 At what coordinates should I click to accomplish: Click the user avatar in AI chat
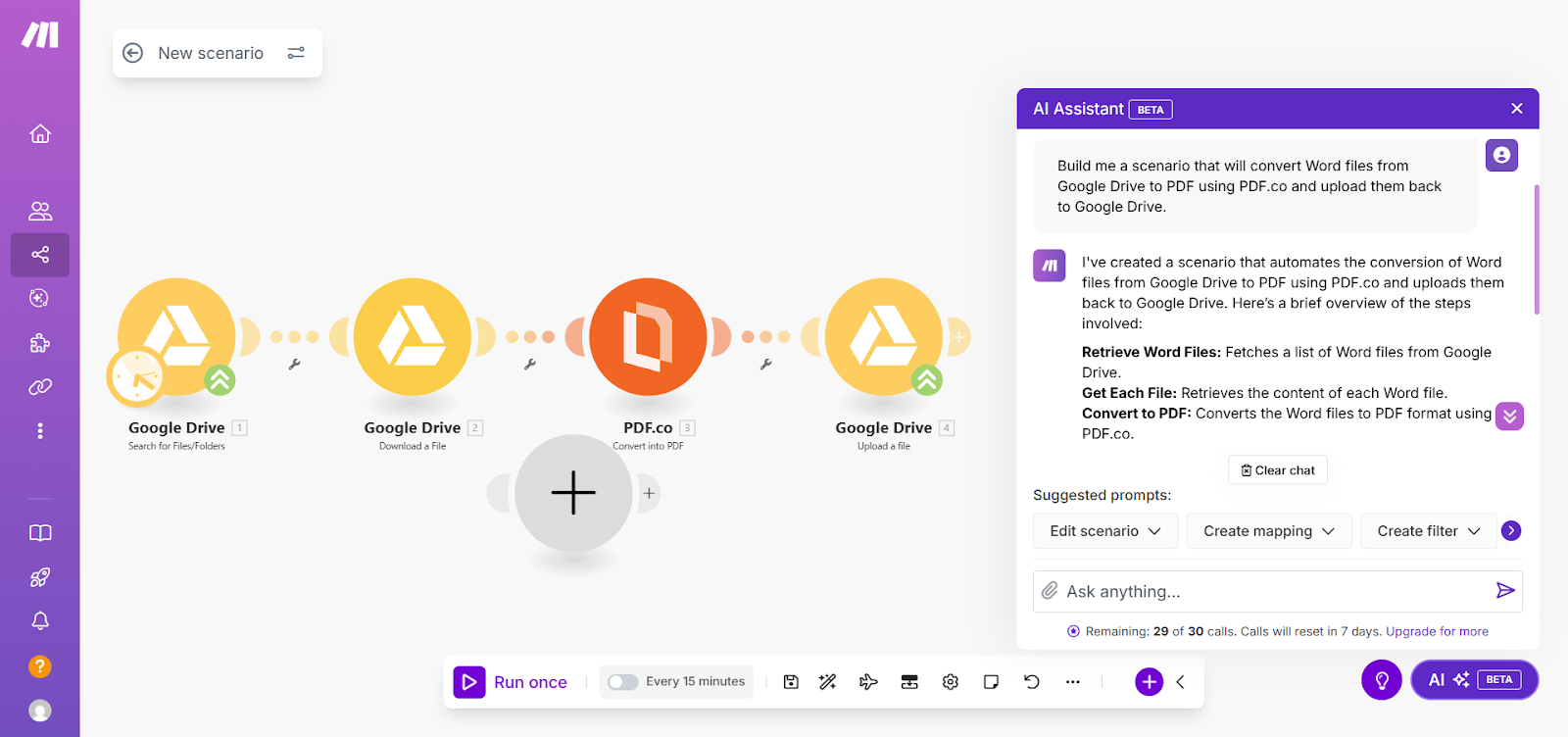pos(1501,155)
